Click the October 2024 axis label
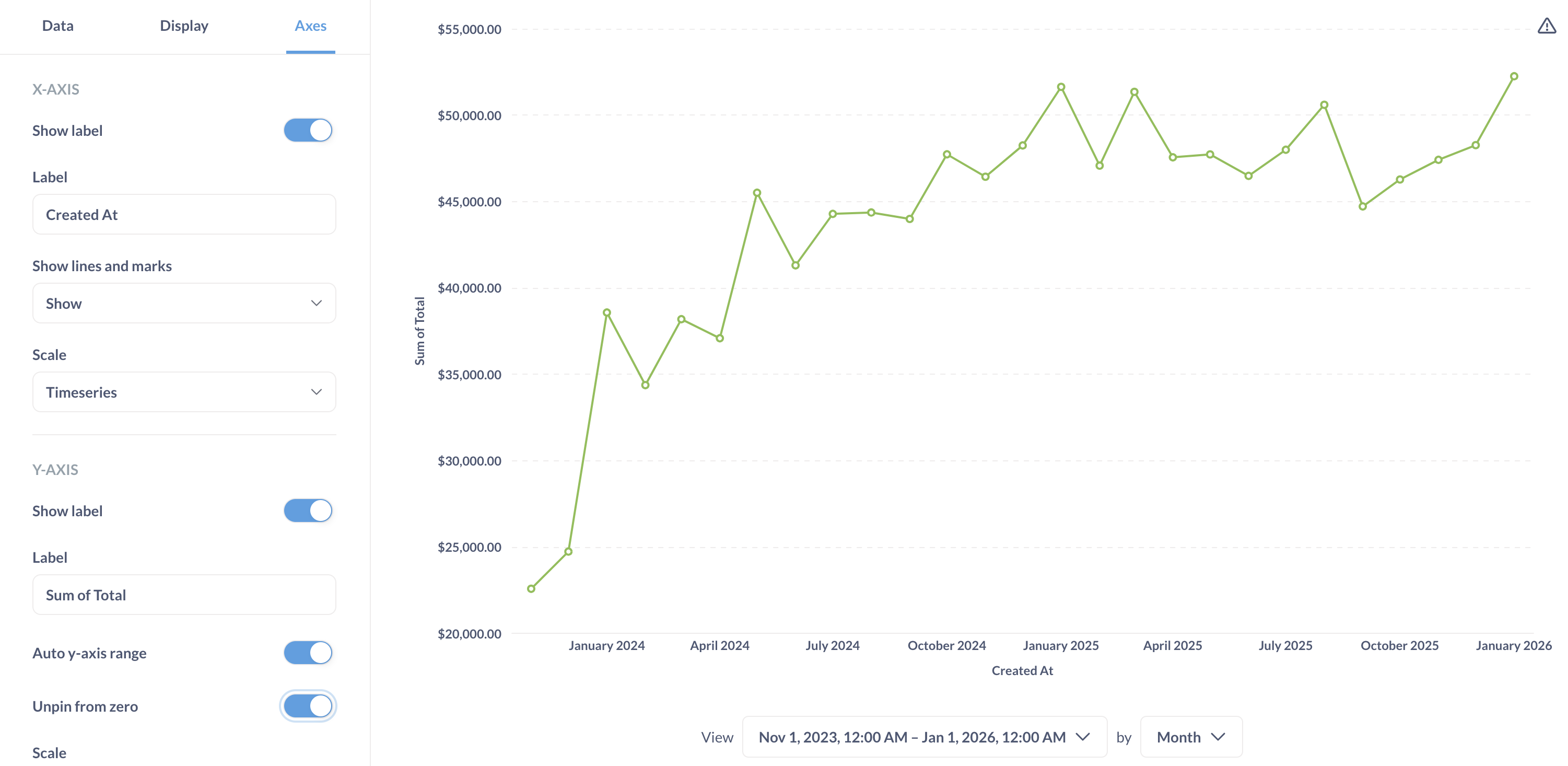Screen dimensions: 1568x766 [x=946, y=645]
